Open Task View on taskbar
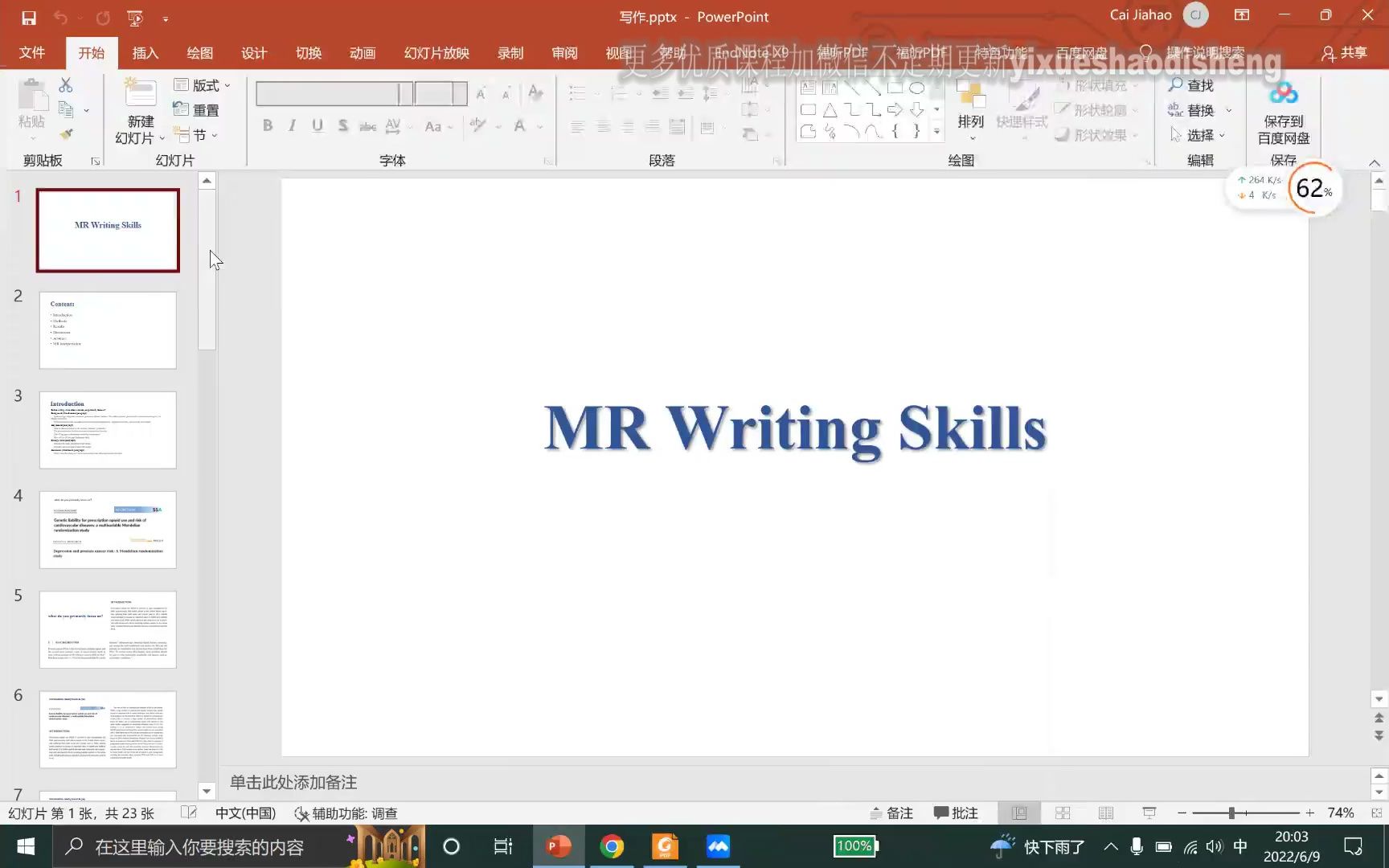Viewport: 1389px width, 868px height. (x=503, y=846)
